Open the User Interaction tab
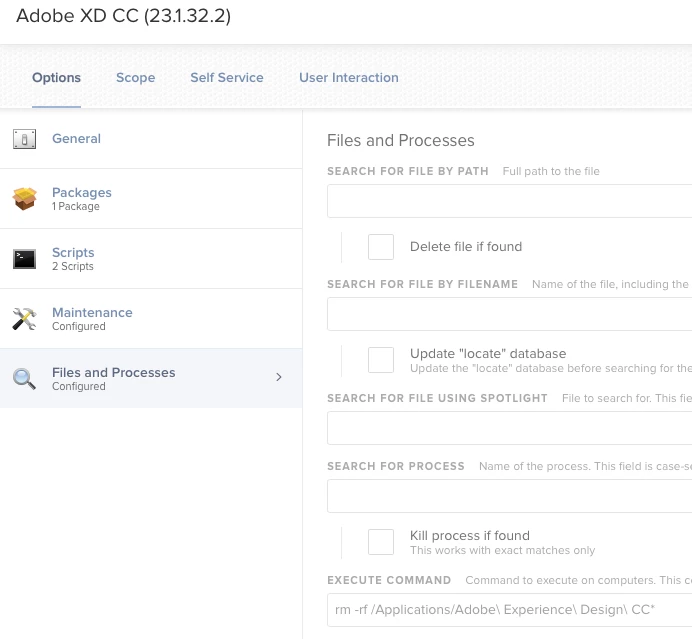The height and width of the screenshot is (639, 692). tap(349, 78)
